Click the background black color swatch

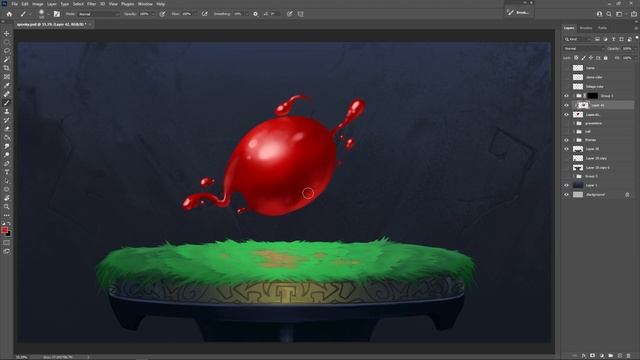[x=9, y=234]
